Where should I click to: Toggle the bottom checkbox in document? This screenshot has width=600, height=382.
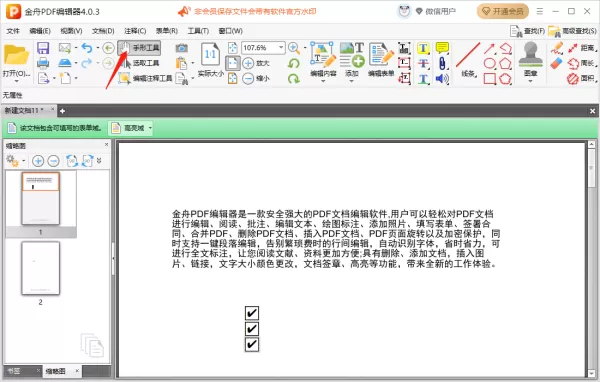pyautogui.click(x=252, y=344)
